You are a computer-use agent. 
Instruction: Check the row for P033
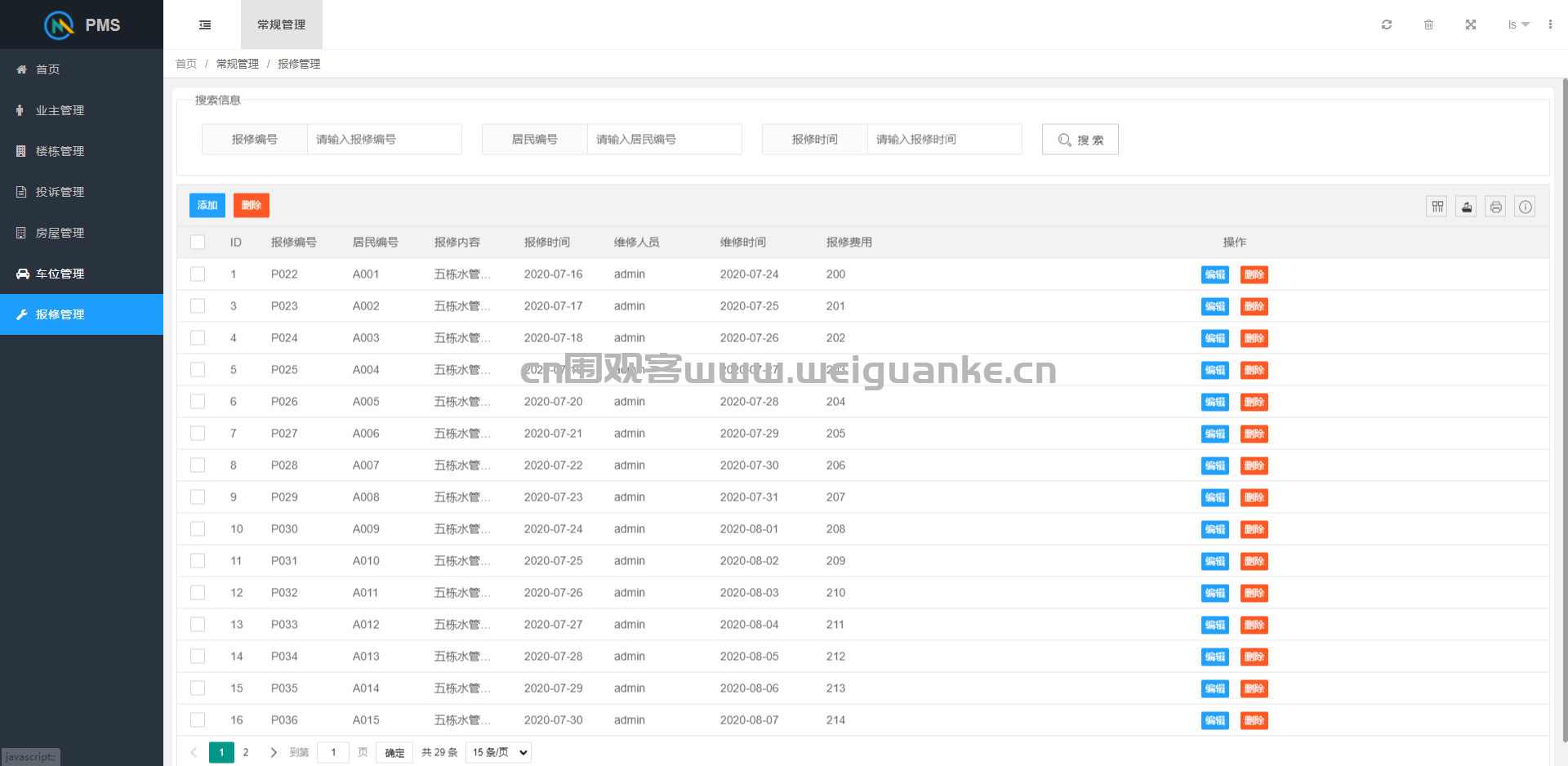pyautogui.click(x=198, y=625)
